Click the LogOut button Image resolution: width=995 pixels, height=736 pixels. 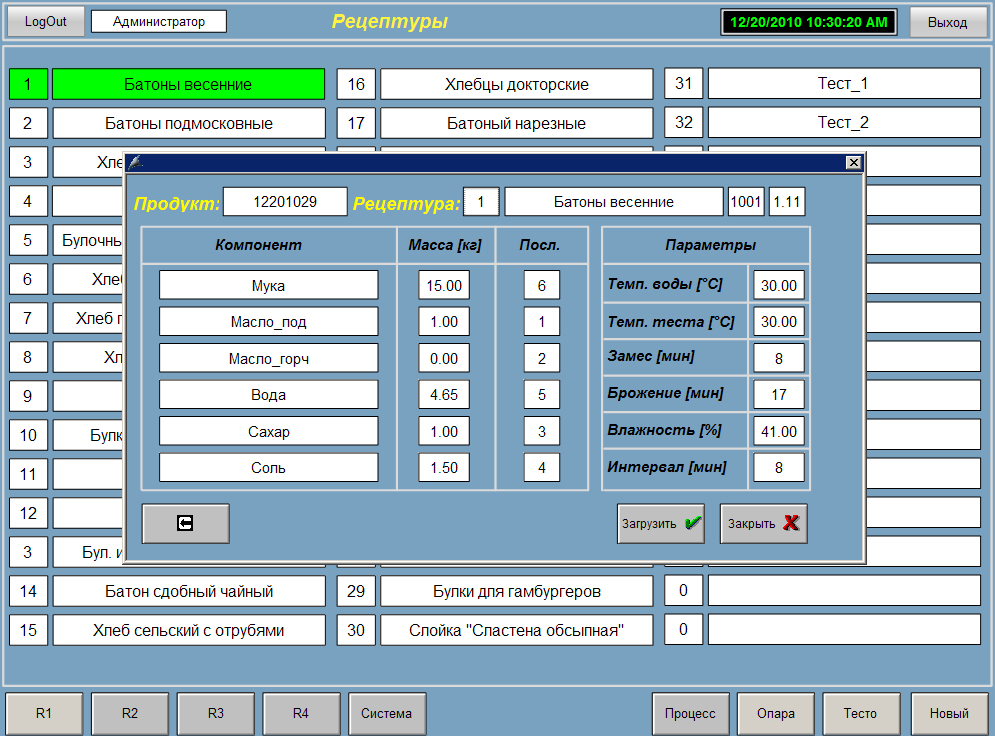[x=45, y=22]
